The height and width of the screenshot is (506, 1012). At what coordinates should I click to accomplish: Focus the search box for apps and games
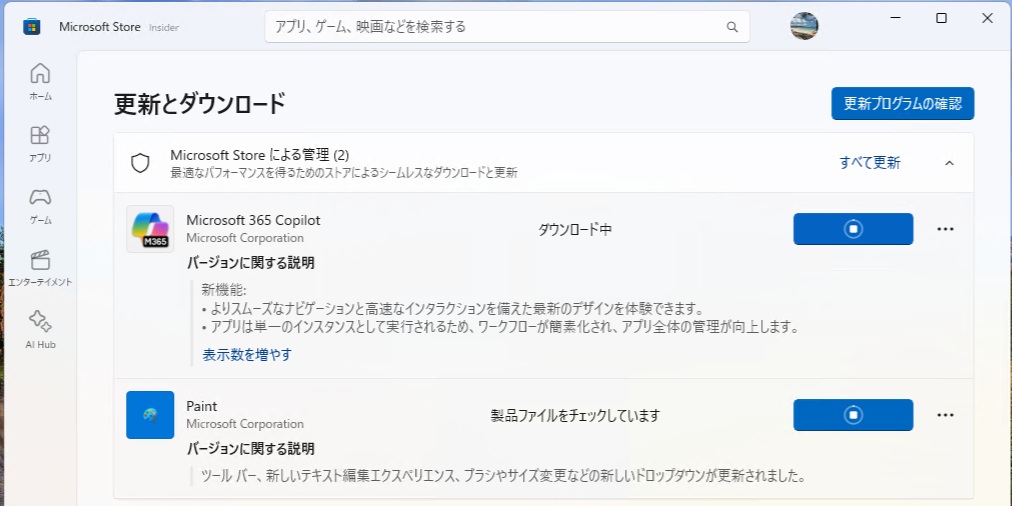click(x=507, y=27)
